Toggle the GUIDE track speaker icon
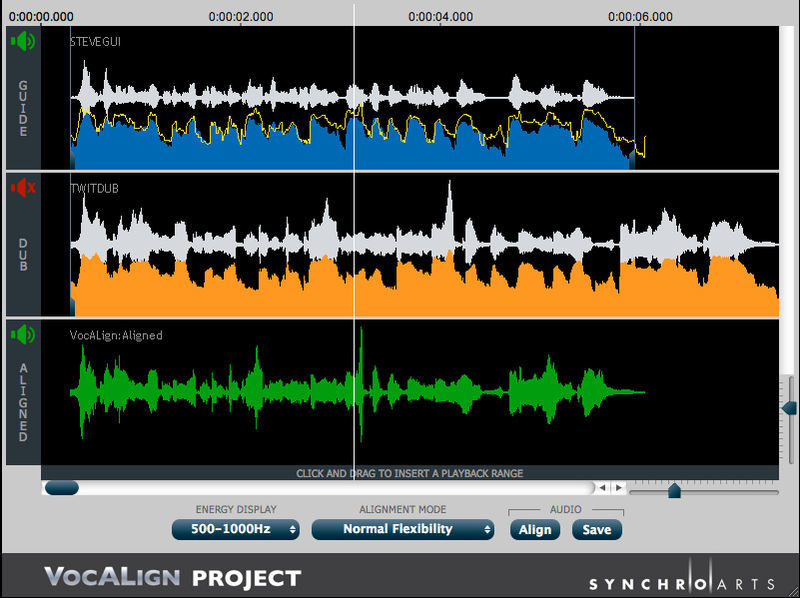 (22, 41)
